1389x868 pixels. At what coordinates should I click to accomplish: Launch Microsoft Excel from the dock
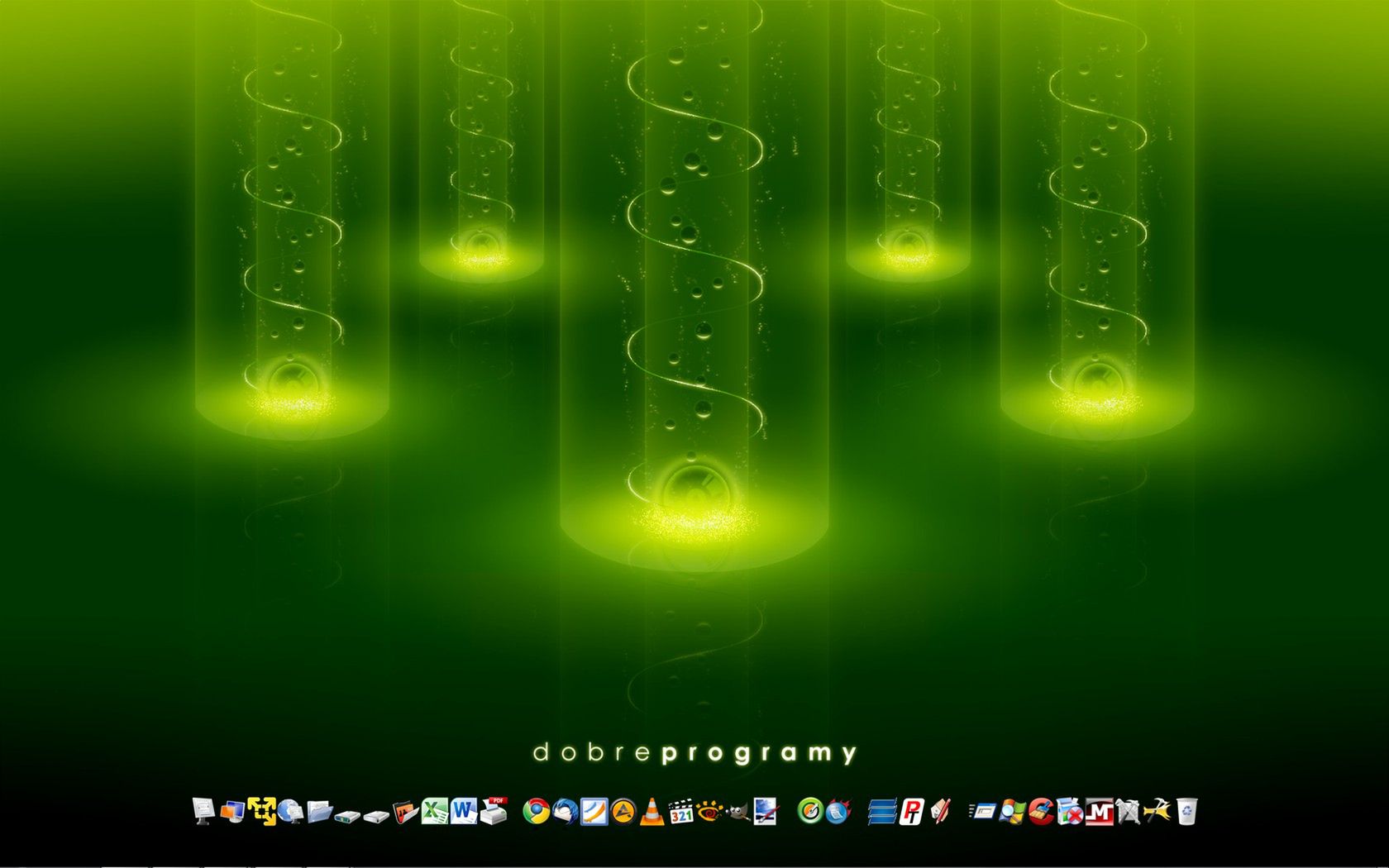pyautogui.click(x=435, y=811)
